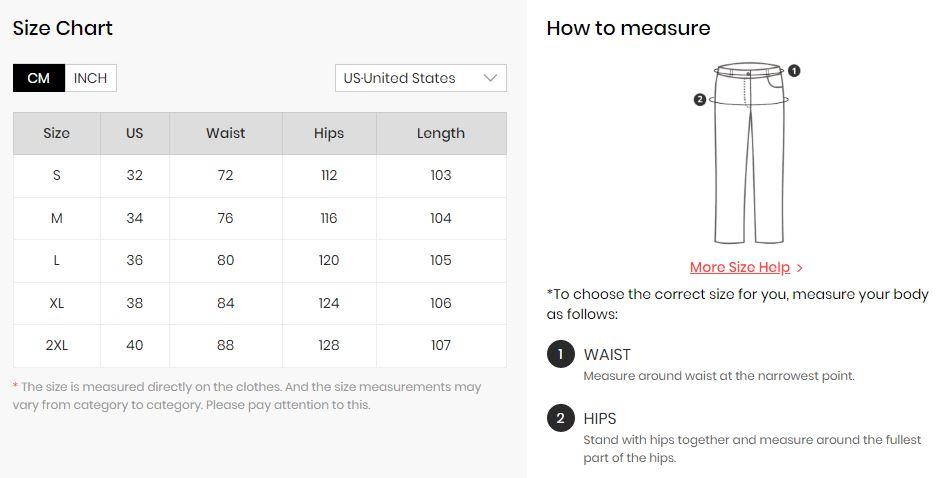Select the Hips column header

click(x=329, y=134)
